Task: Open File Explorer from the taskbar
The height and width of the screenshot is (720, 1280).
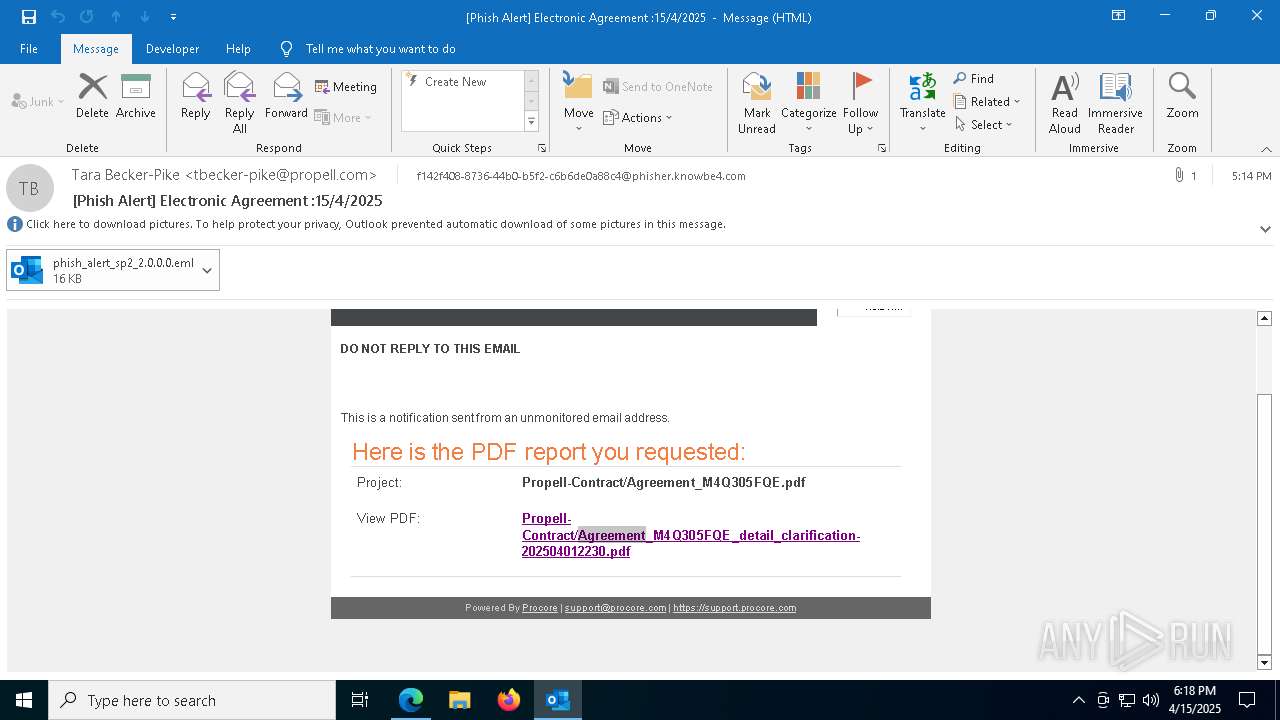Action: point(460,700)
